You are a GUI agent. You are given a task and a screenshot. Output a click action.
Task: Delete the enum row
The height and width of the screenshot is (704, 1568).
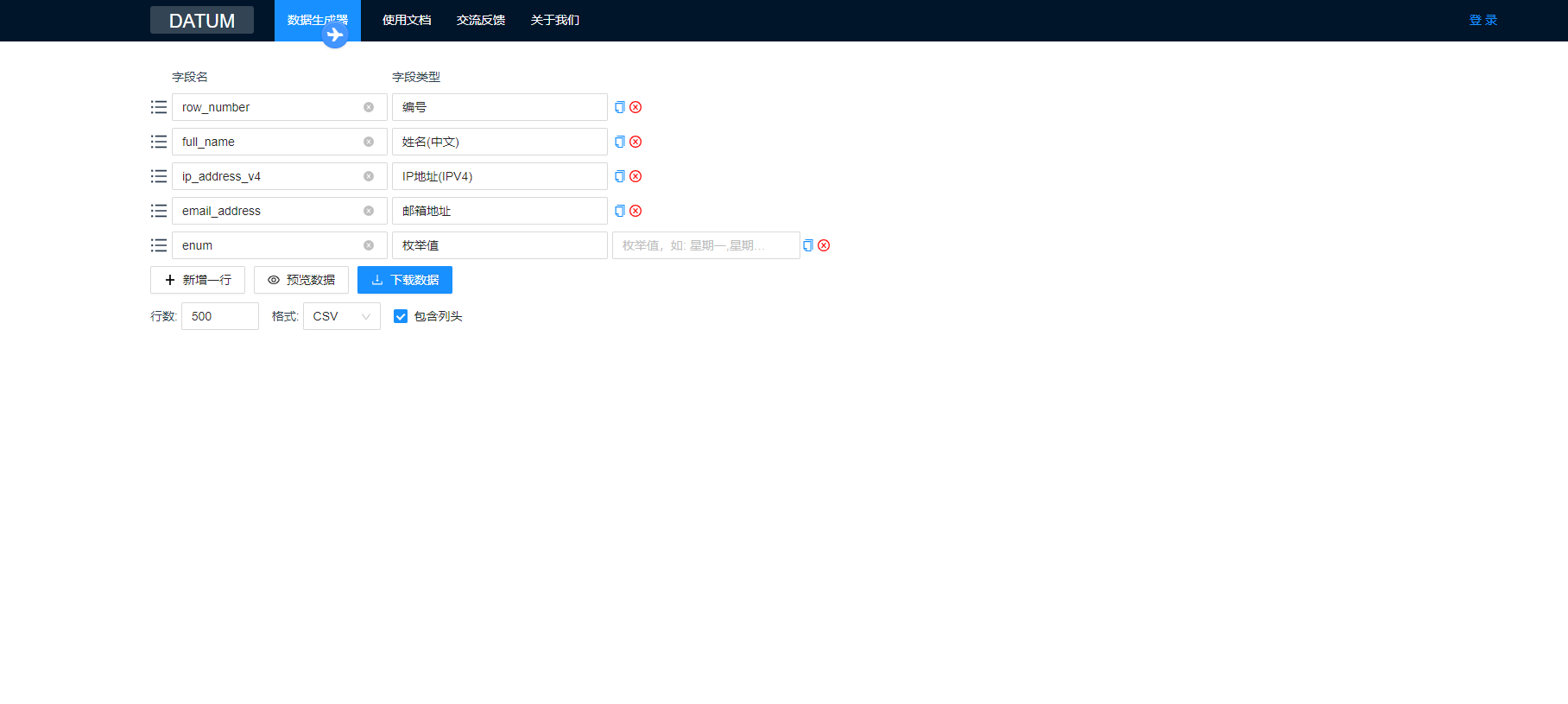point(824,245)
